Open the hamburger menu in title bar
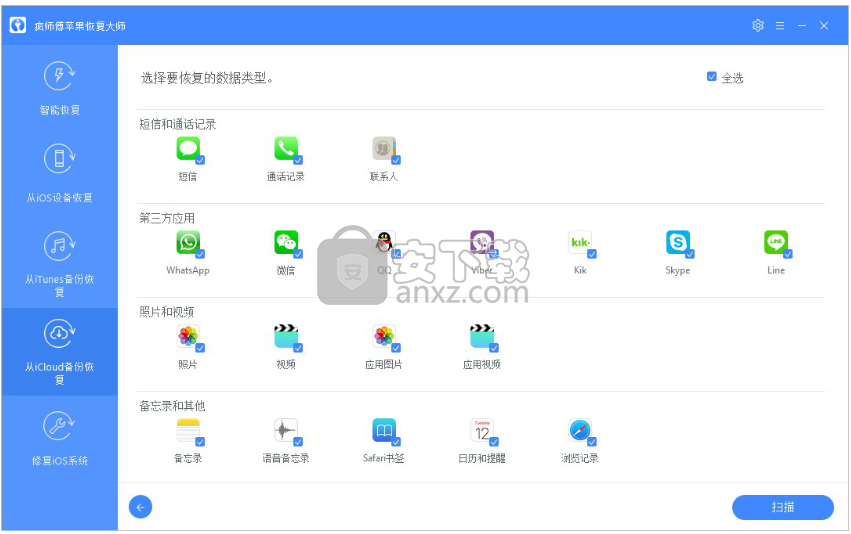The height and width of the screenshot is (534, 851). [x=780, y=26]
